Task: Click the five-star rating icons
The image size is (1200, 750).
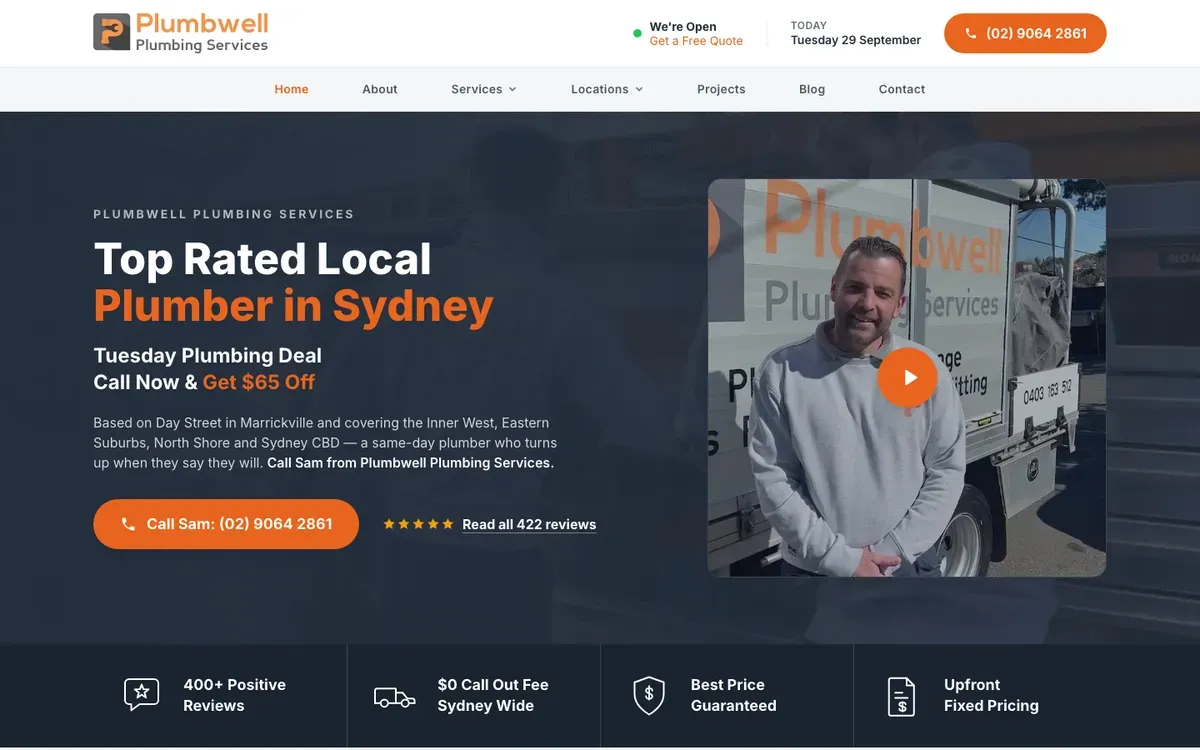Action: [418, 524]
